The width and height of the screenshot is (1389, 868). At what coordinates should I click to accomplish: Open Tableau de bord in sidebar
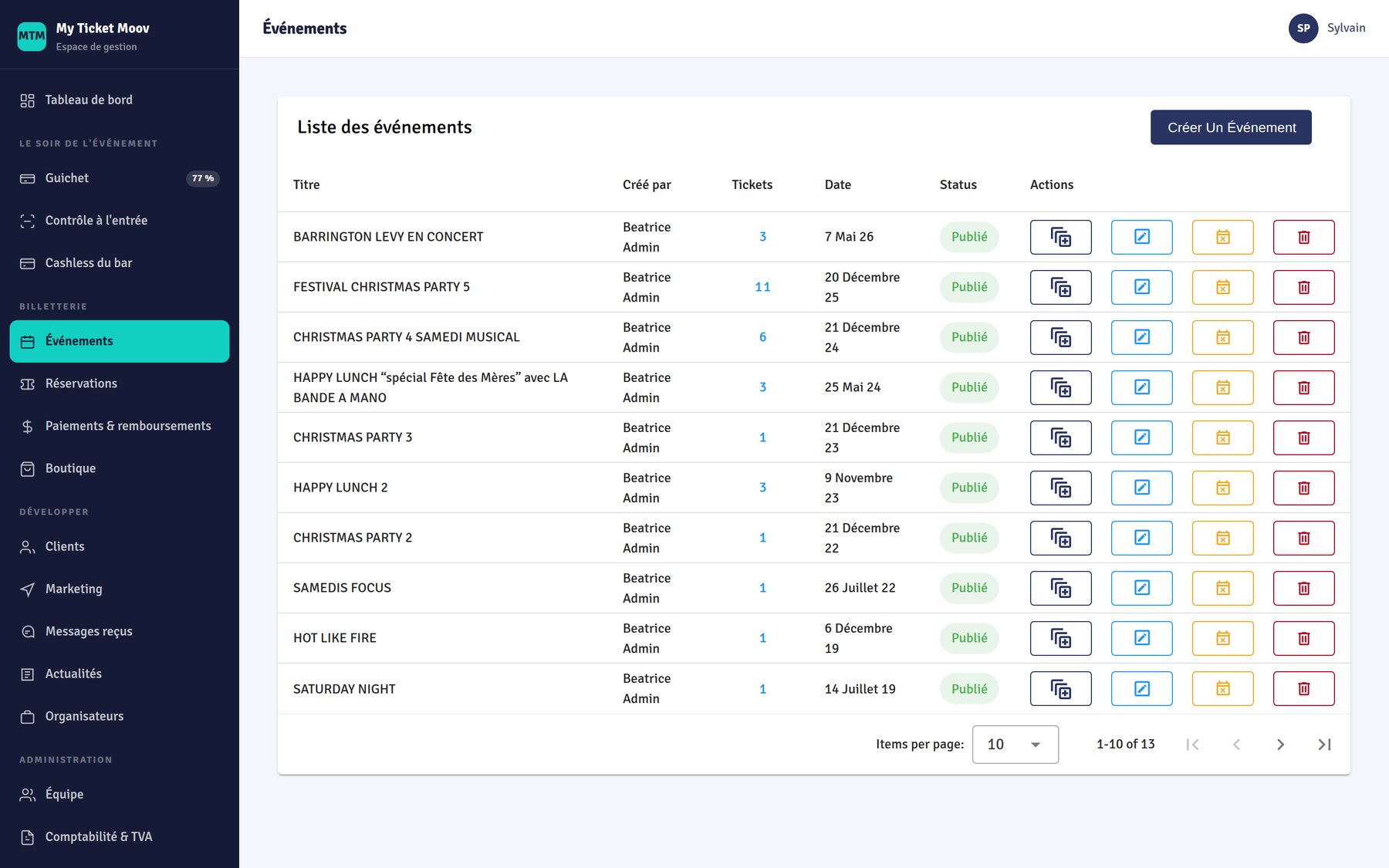pos(120,100)
